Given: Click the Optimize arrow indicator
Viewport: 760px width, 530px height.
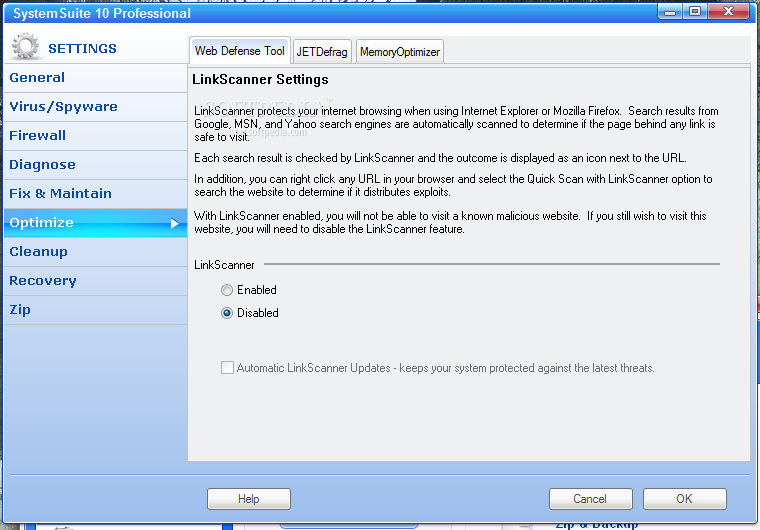Looking at the screenshot, I should pos(175,223).
